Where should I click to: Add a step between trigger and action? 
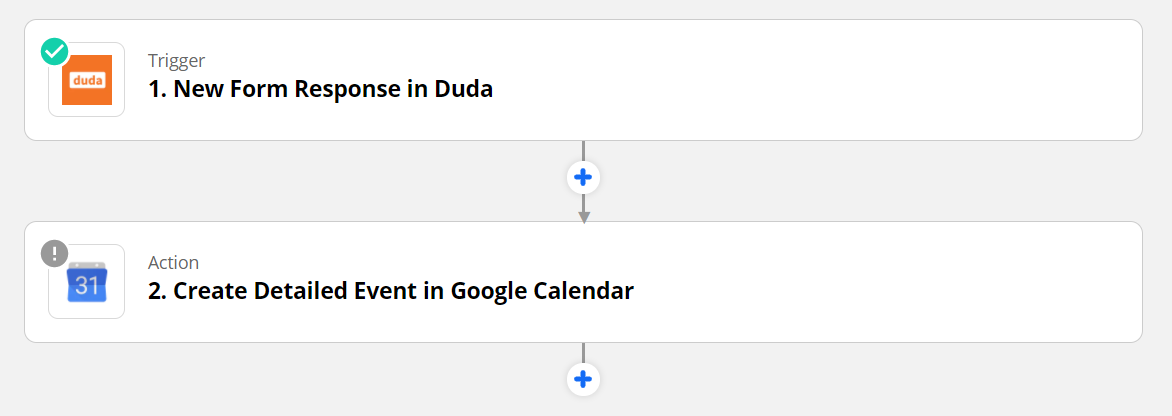tap(583, 178)
